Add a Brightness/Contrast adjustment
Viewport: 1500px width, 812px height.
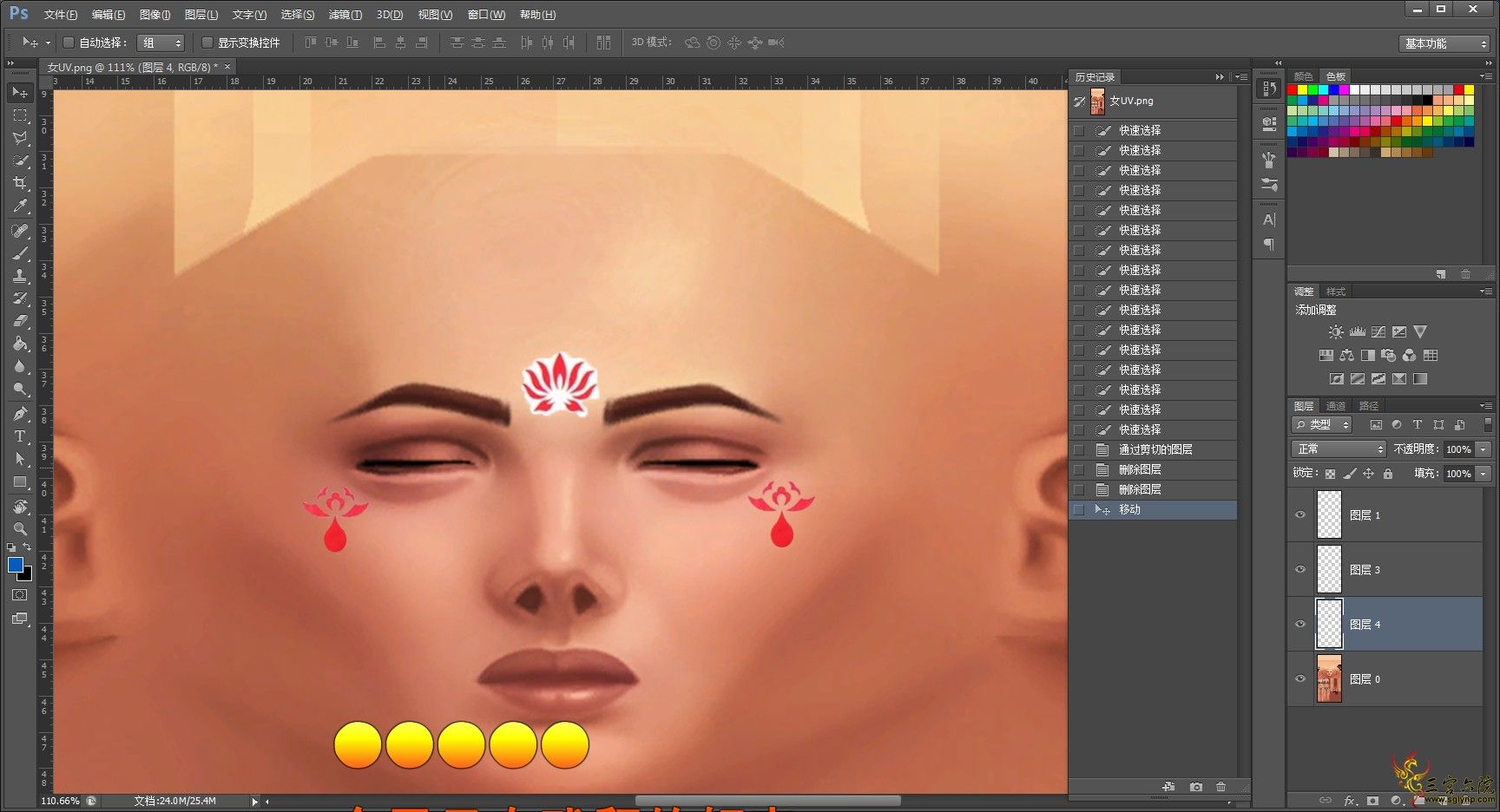click(1336, 332)
